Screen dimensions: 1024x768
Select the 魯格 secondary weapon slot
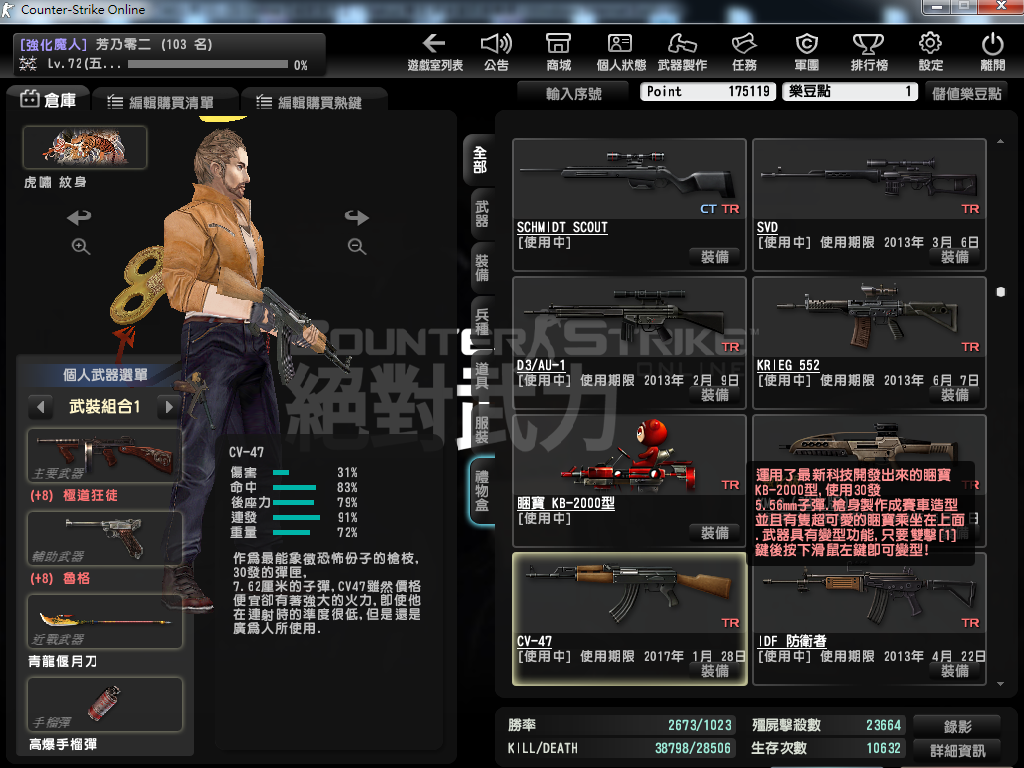click(x=104, y=538)
